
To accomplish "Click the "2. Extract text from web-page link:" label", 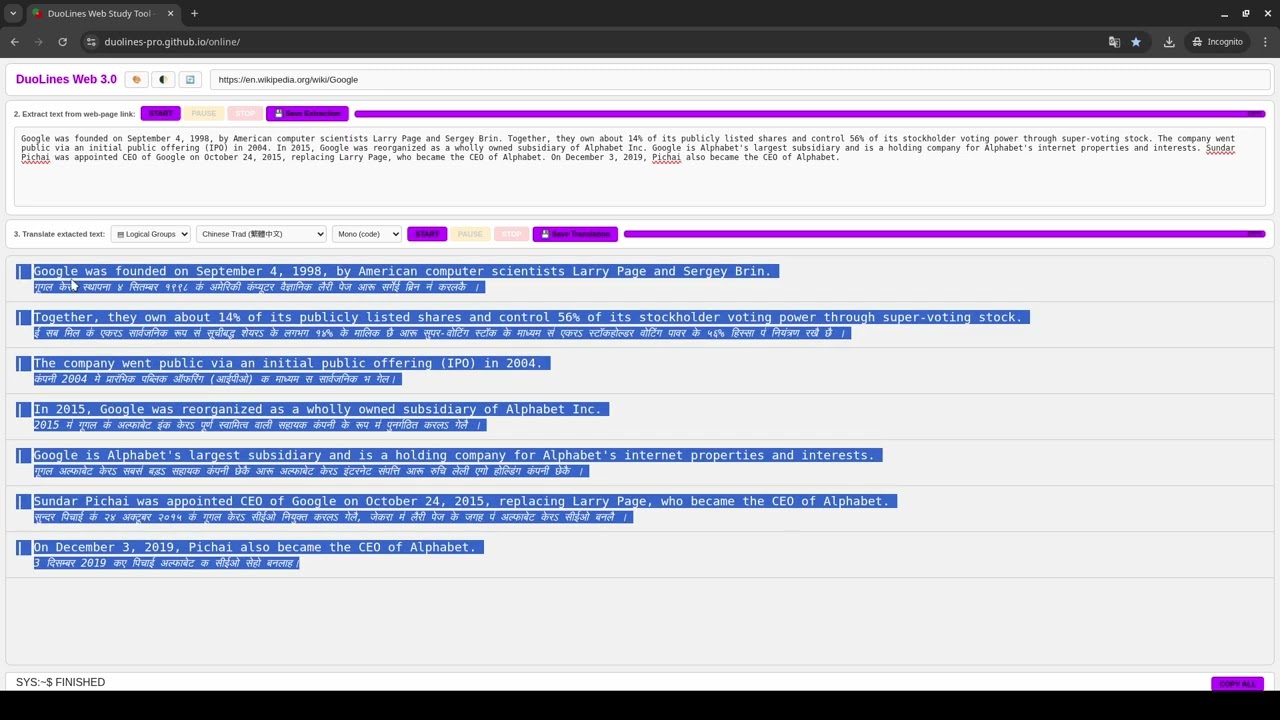I will (x=74, y=114).
